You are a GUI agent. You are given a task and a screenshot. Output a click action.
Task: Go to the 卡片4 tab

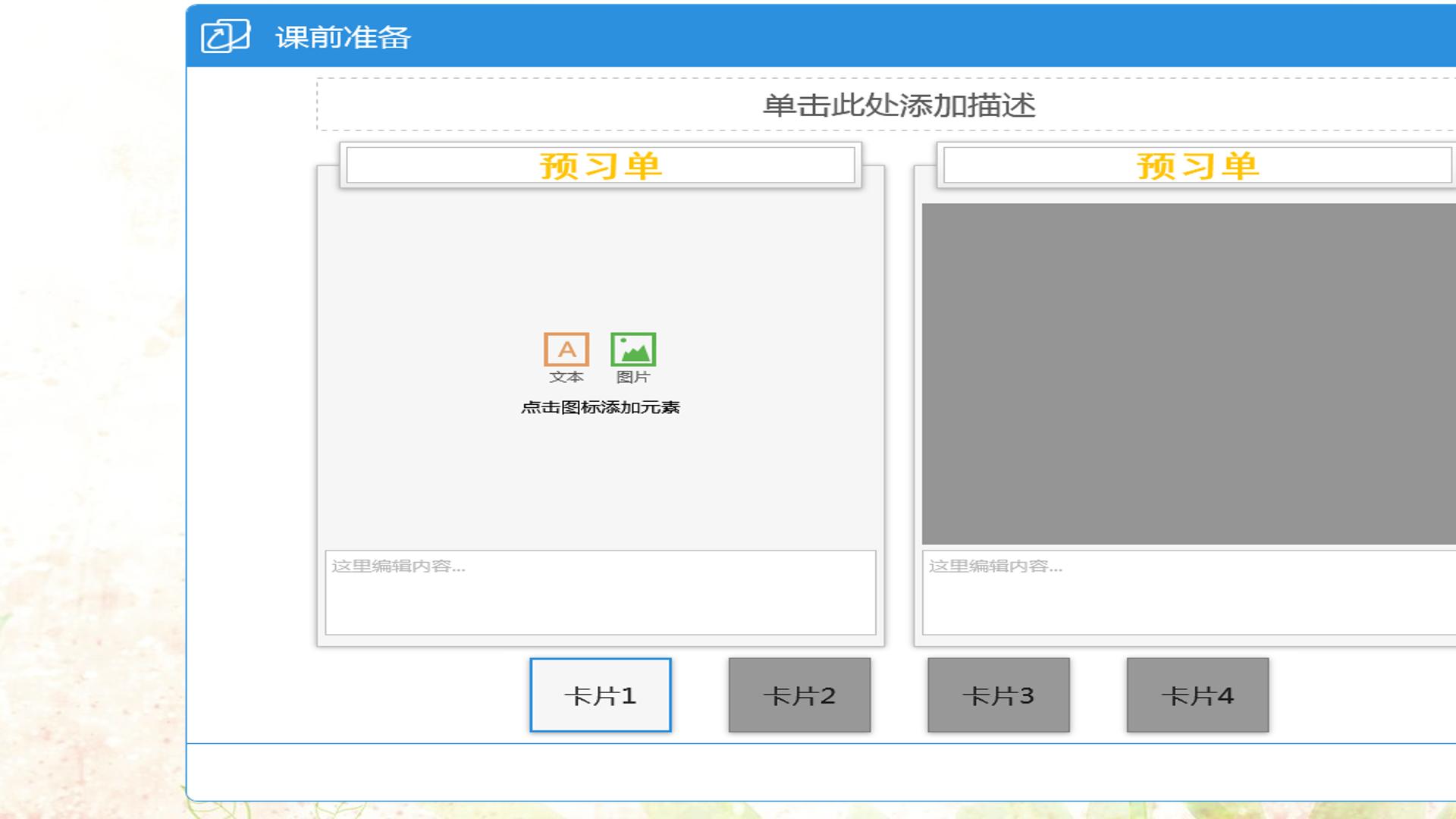(x=1197, y=695)
